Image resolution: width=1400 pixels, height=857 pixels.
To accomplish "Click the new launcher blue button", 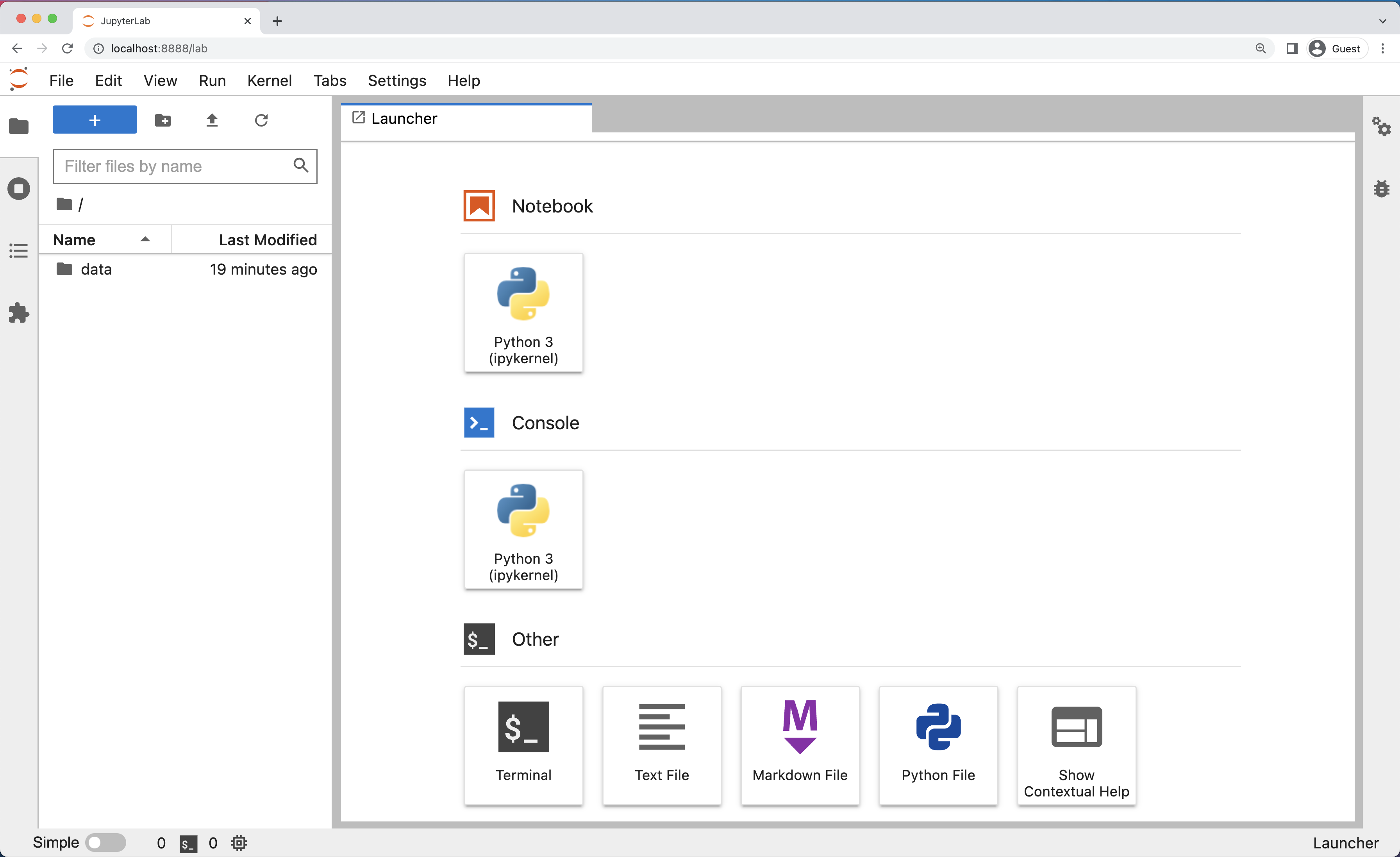I will [x=95, y=120].
